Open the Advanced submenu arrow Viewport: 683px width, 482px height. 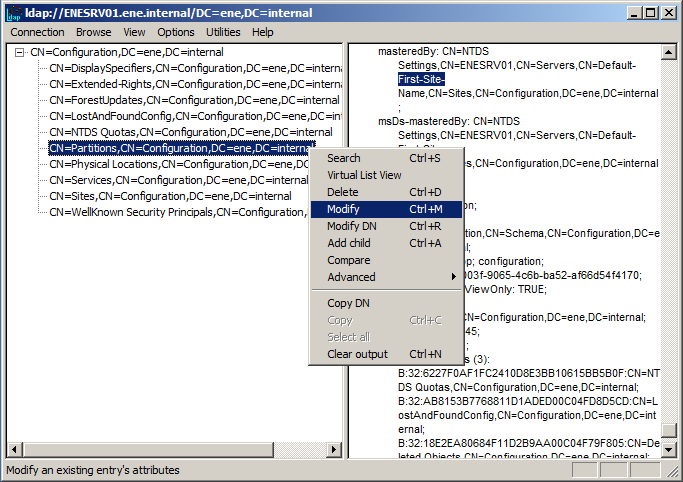click(453, 277)
